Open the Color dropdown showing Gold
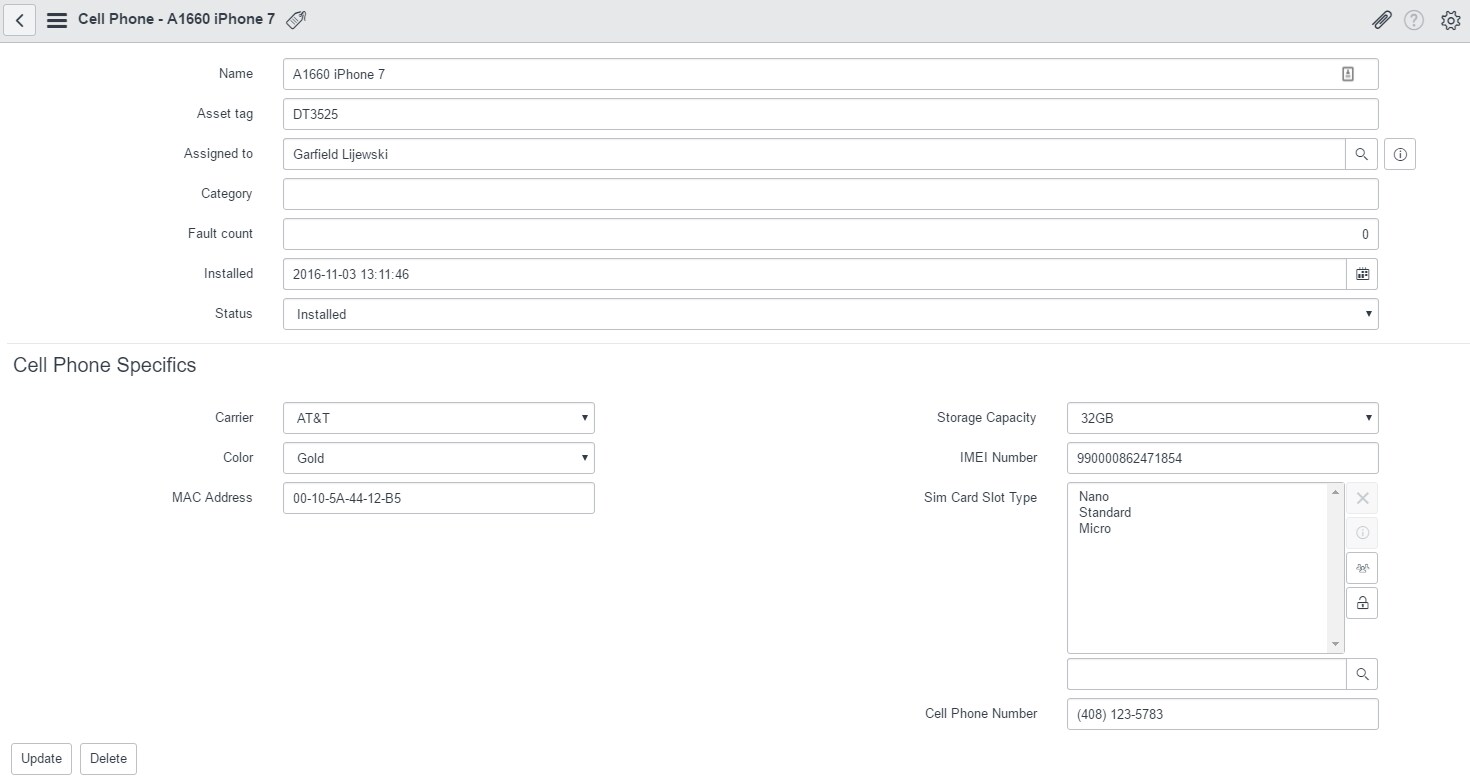 (x=438, y=458)
